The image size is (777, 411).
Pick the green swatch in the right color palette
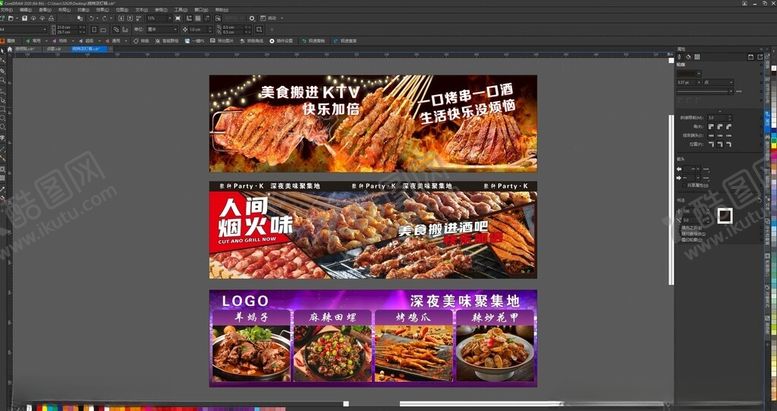pyautogui.click(x=774, y=139)
